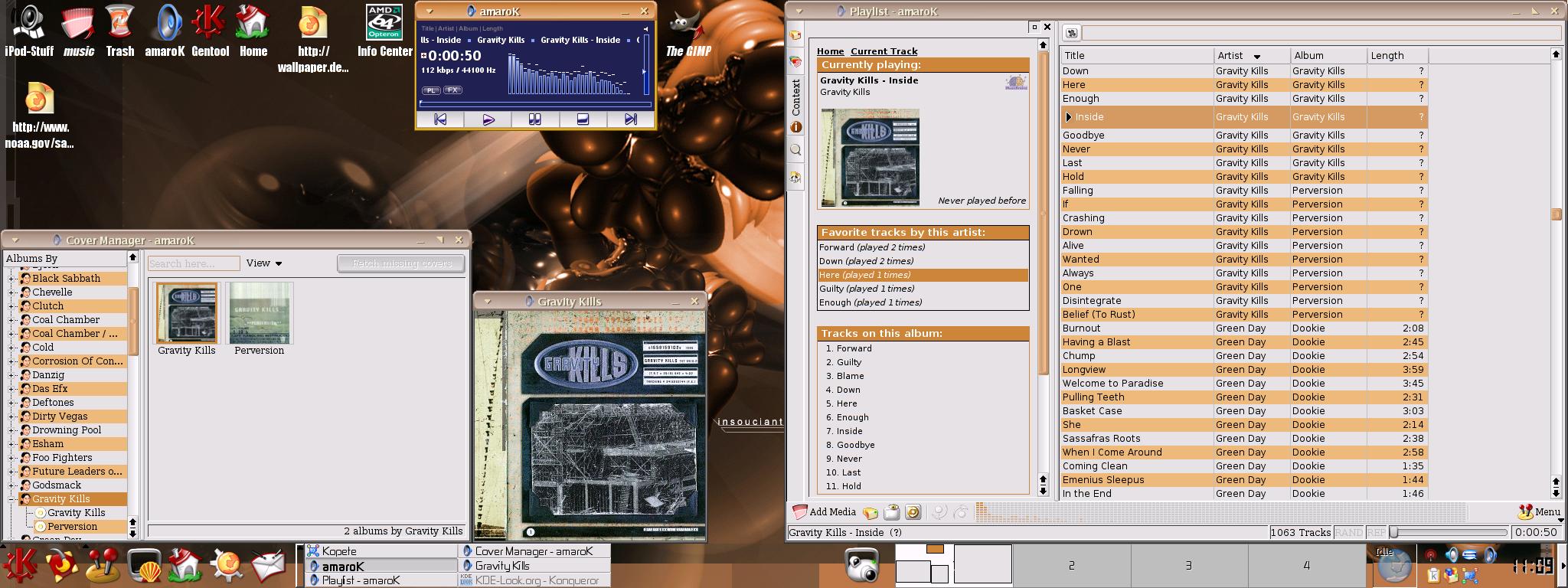Stop playback in amaroK player window
This screenshot has width=1568, height=588.
pyautogui.click(x=583, y=119)
